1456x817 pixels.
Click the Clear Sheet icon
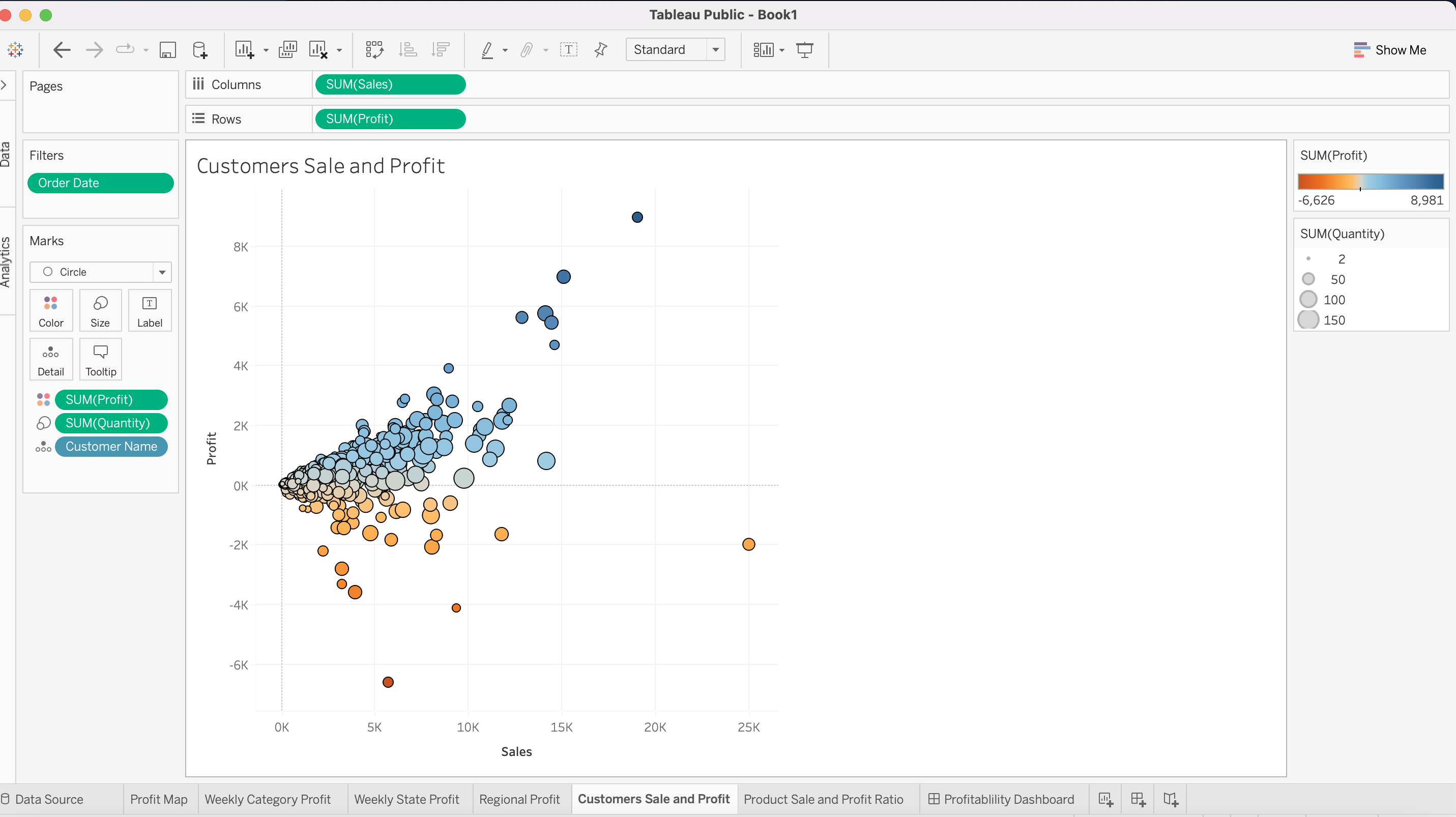318,50
